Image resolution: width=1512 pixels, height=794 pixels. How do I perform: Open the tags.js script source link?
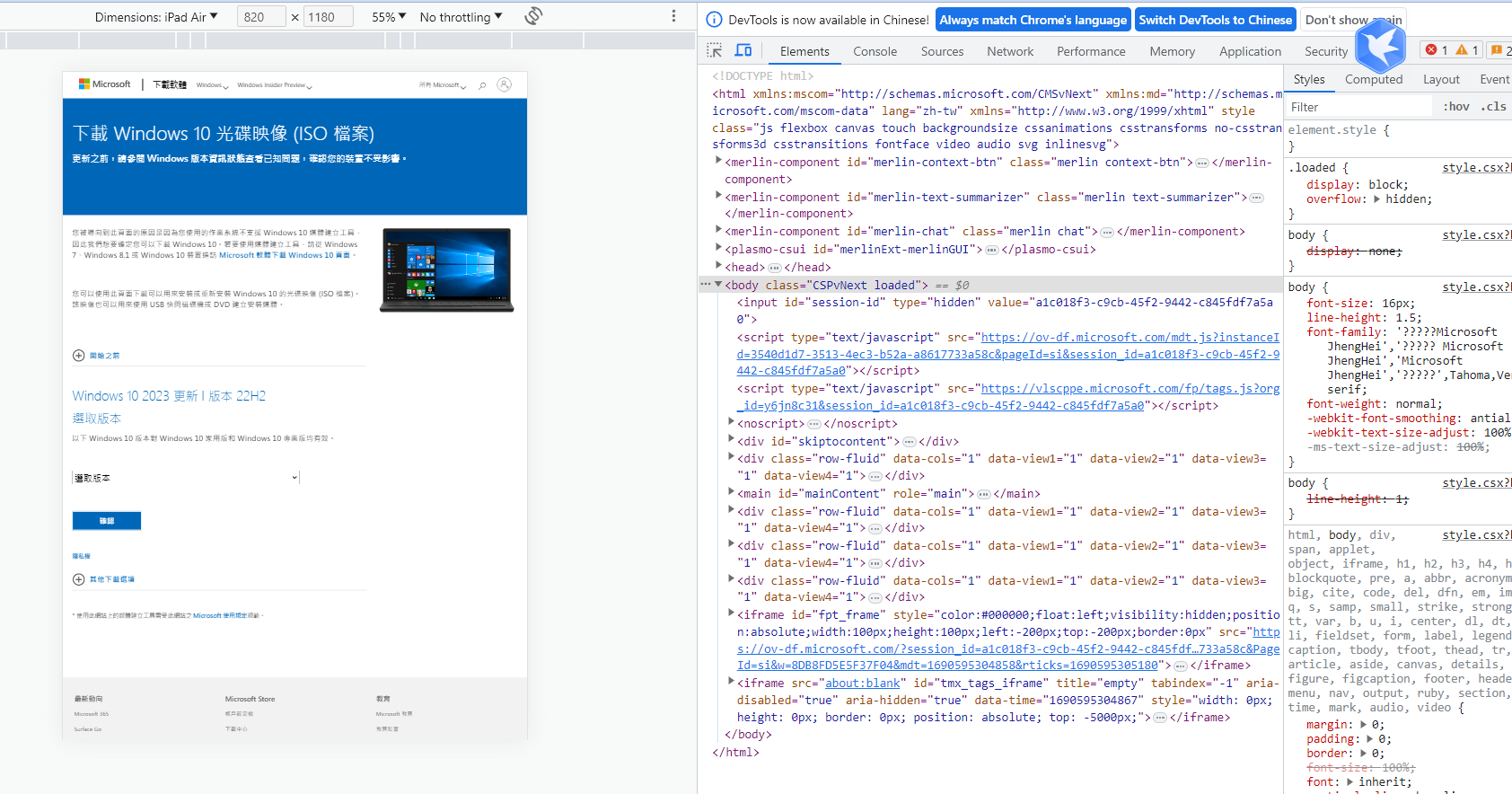click(1008, 397)
